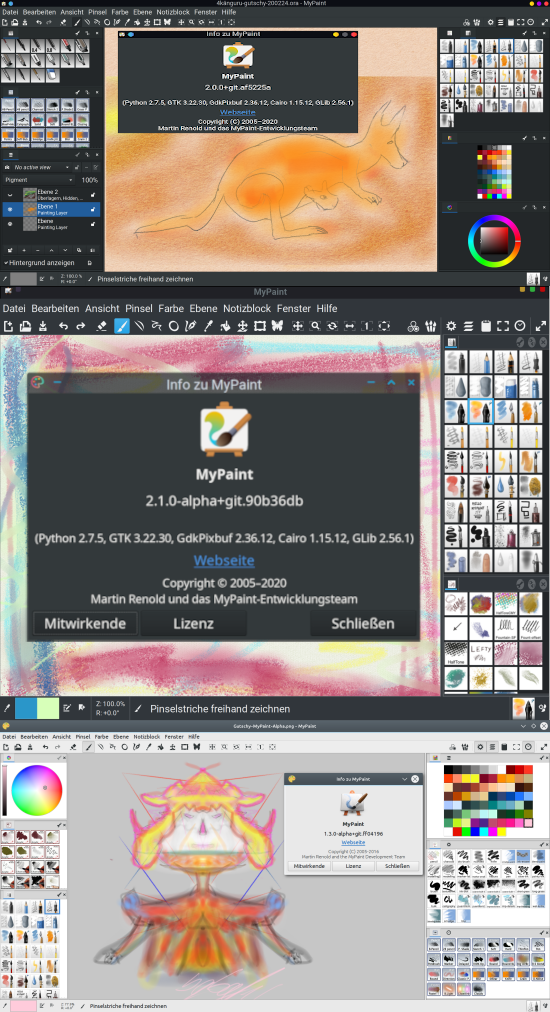
Task: Toggle eraser mode in 2.1.0-alpha toolbar
Action: (x=101, y=326)
